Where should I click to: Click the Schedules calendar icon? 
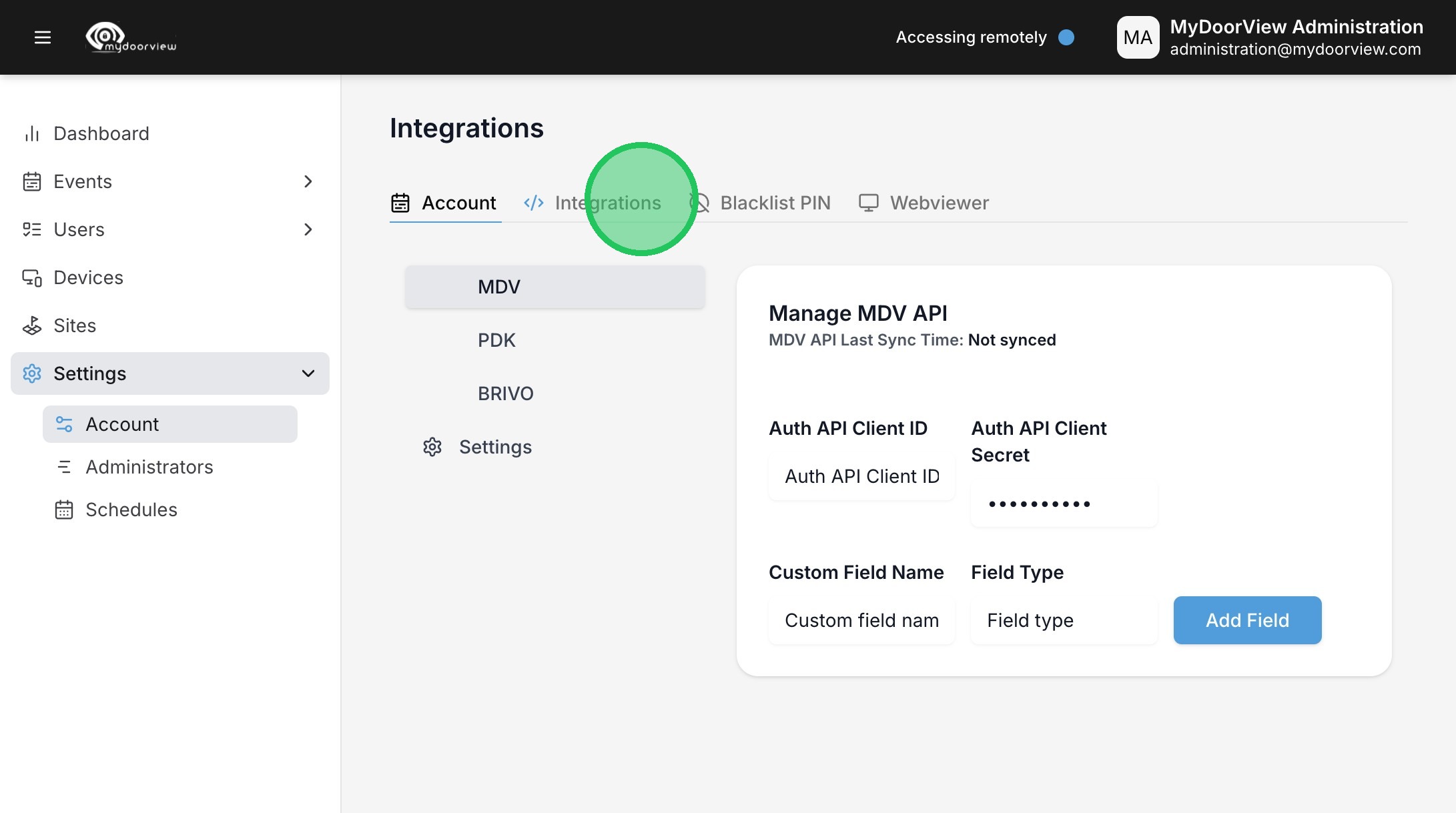pyautogui.click(x=64, y=510)
